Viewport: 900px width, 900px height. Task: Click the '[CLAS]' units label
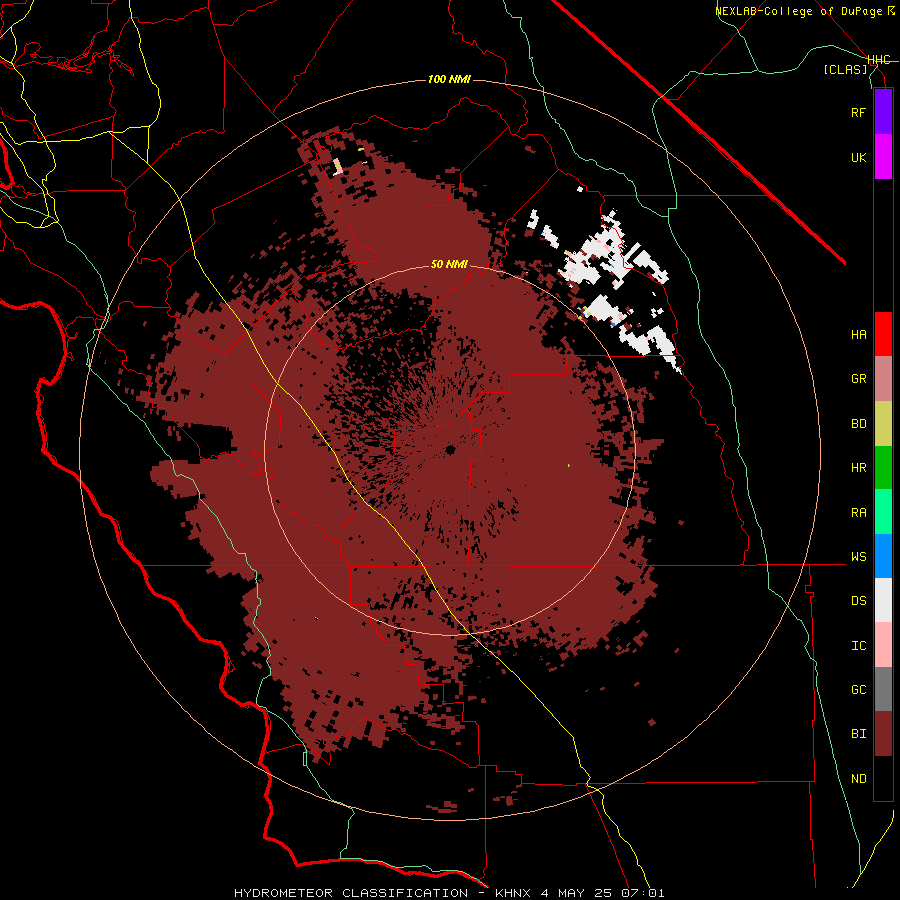(x=845, y=70)
